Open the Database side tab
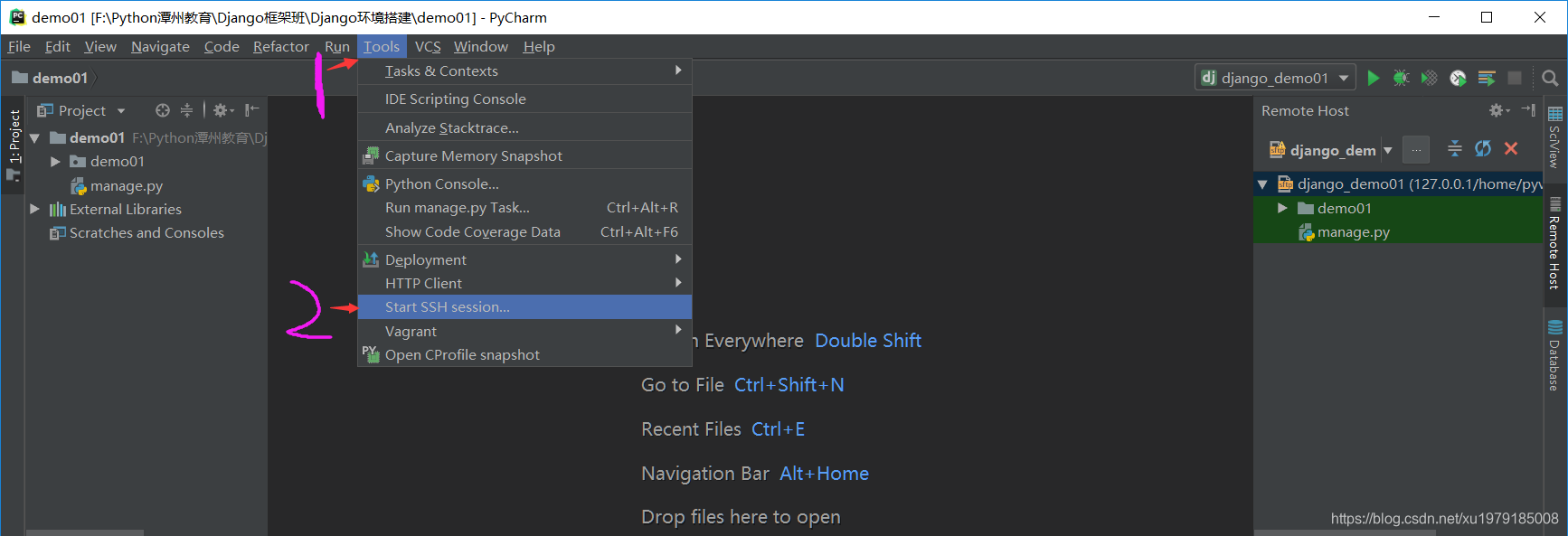The image size is (1568, 536). point(1554,356)
